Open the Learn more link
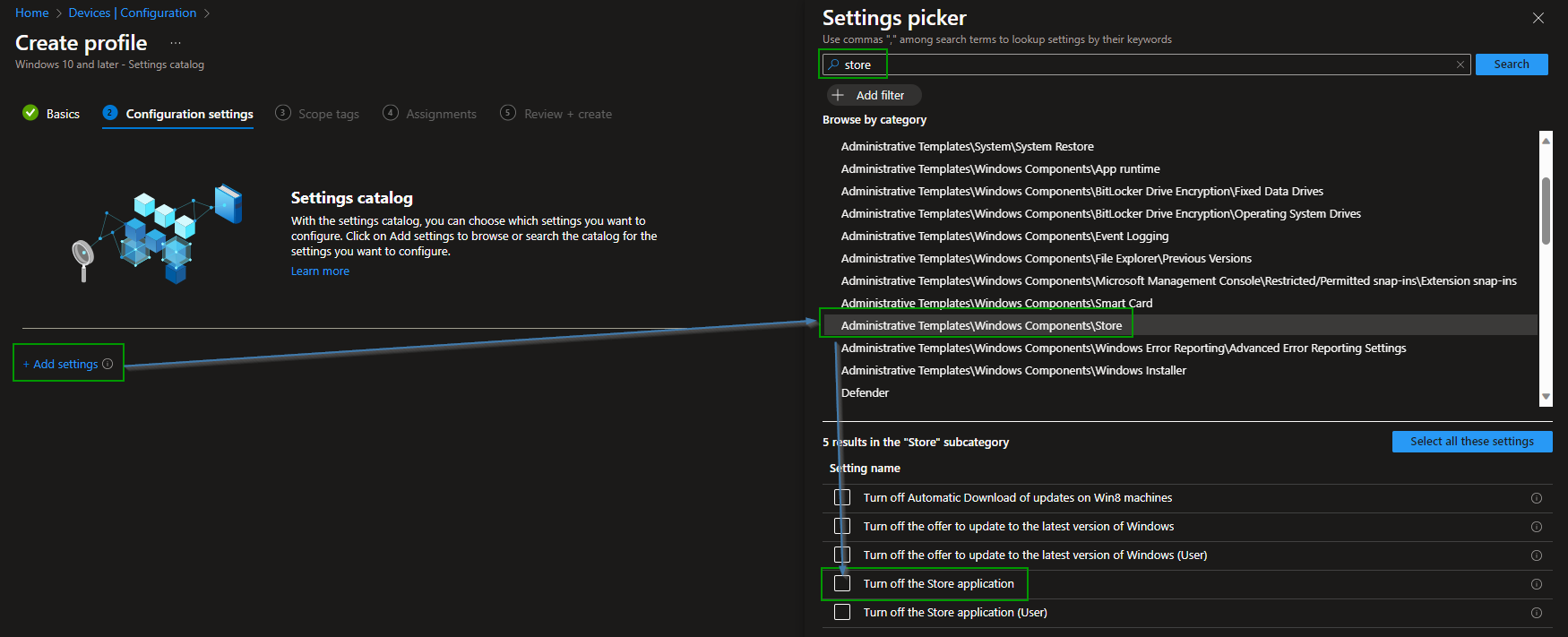The image size is (1568, 637). point(320,271)
